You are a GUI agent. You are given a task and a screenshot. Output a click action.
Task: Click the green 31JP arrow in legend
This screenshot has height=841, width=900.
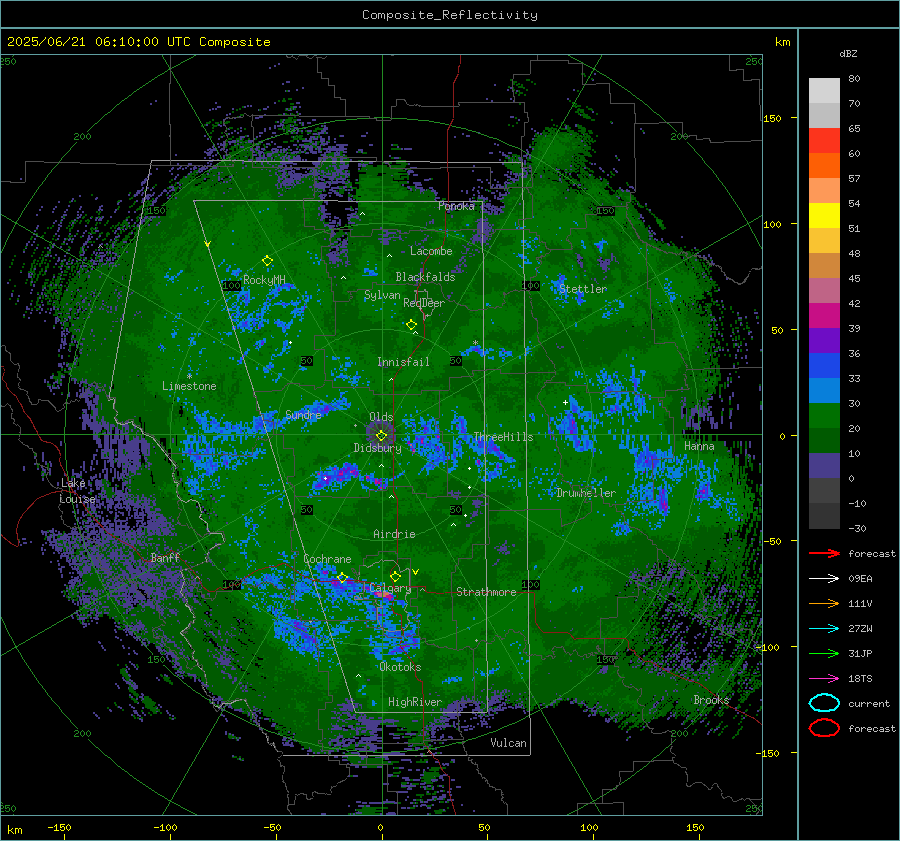coord(824,653)
